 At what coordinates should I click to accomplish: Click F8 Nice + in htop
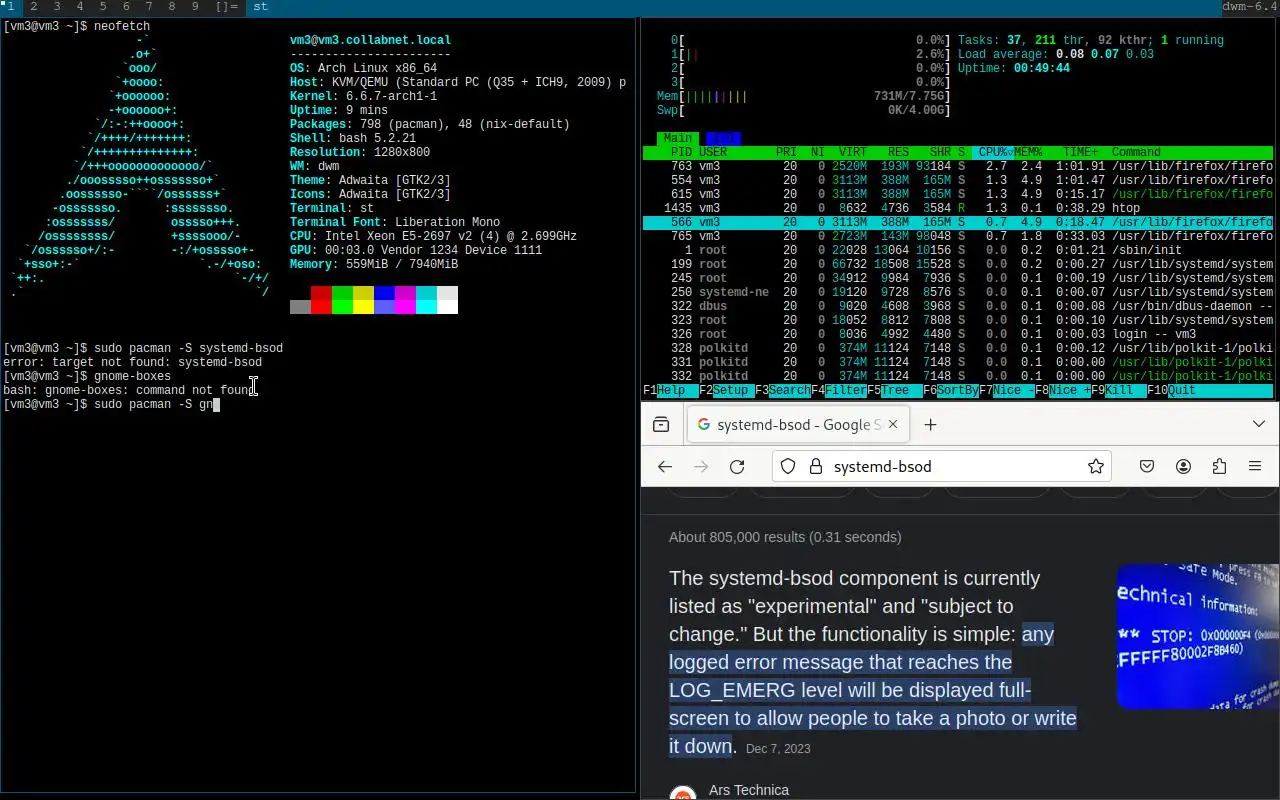click(1063, 390)
